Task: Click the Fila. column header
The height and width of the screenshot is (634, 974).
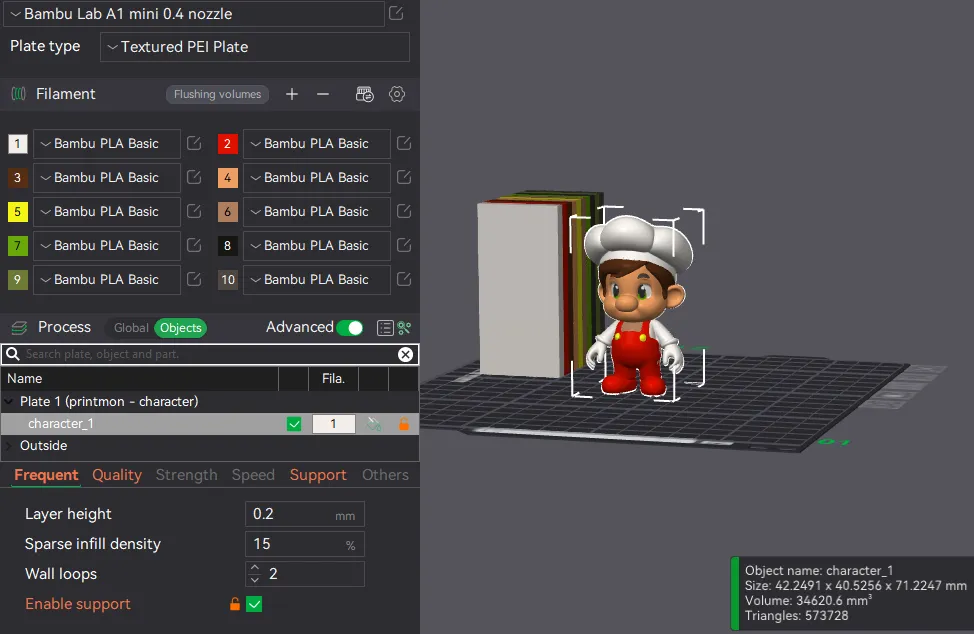Action: pyautogui.click(x=334, y=379)
